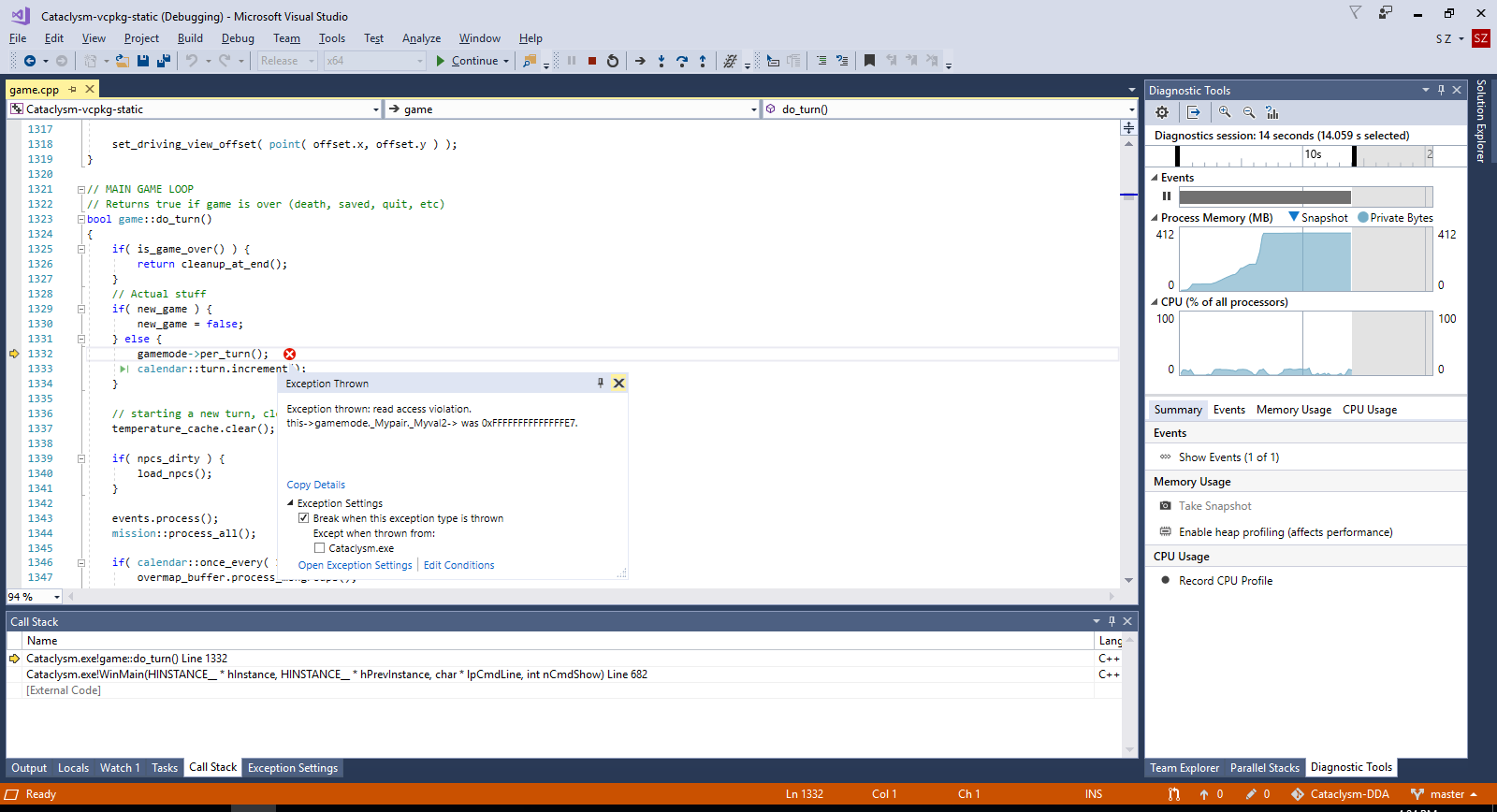This screenshot has width=1497, height=812.
Task: Restart the debugging session
Action: click(613, 61)
